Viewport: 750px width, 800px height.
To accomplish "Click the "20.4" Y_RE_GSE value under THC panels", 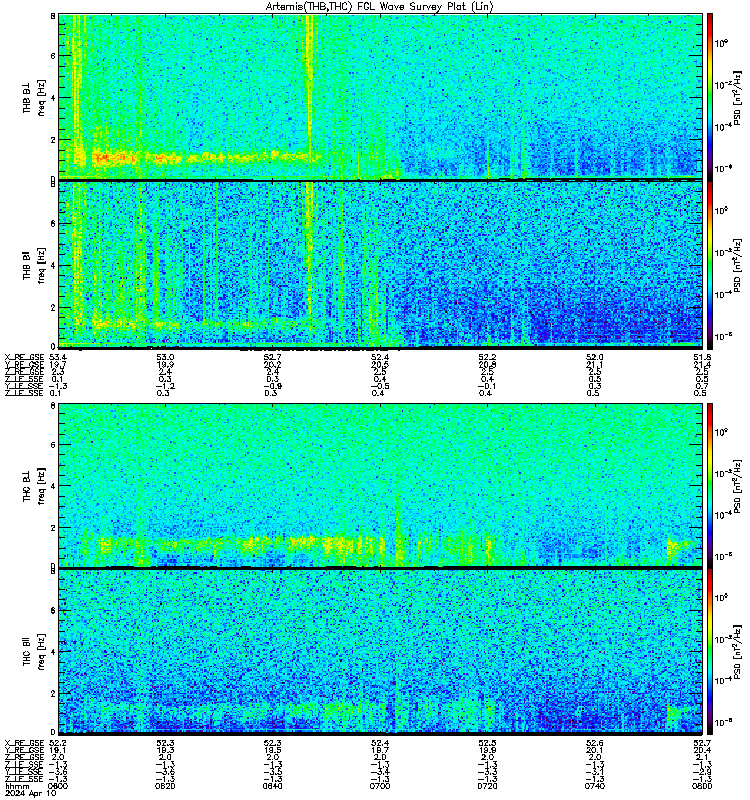I will click(702, 751).
